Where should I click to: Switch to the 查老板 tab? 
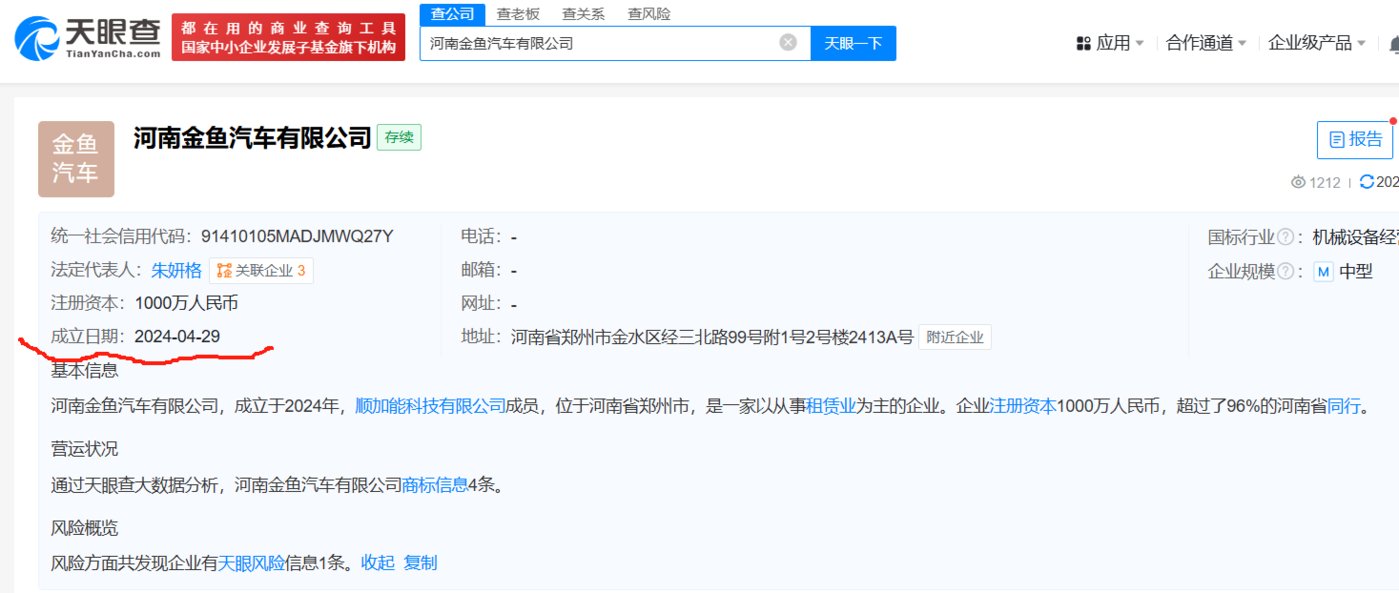coord(517,14)
